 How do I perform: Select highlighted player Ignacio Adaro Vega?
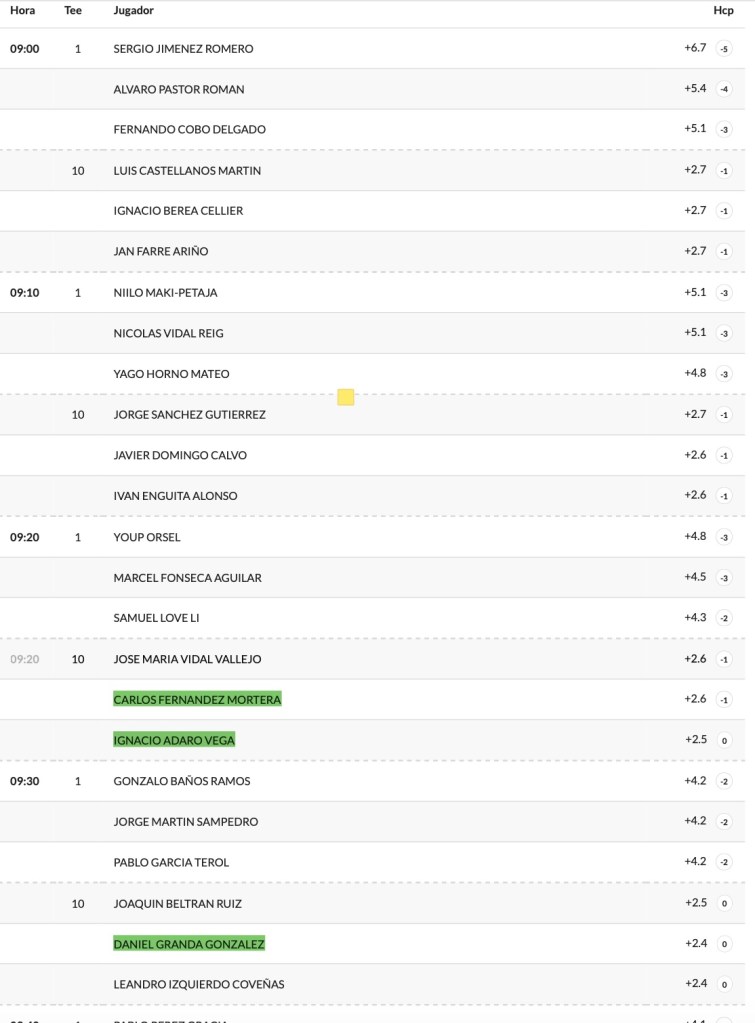tap(174, 740)
